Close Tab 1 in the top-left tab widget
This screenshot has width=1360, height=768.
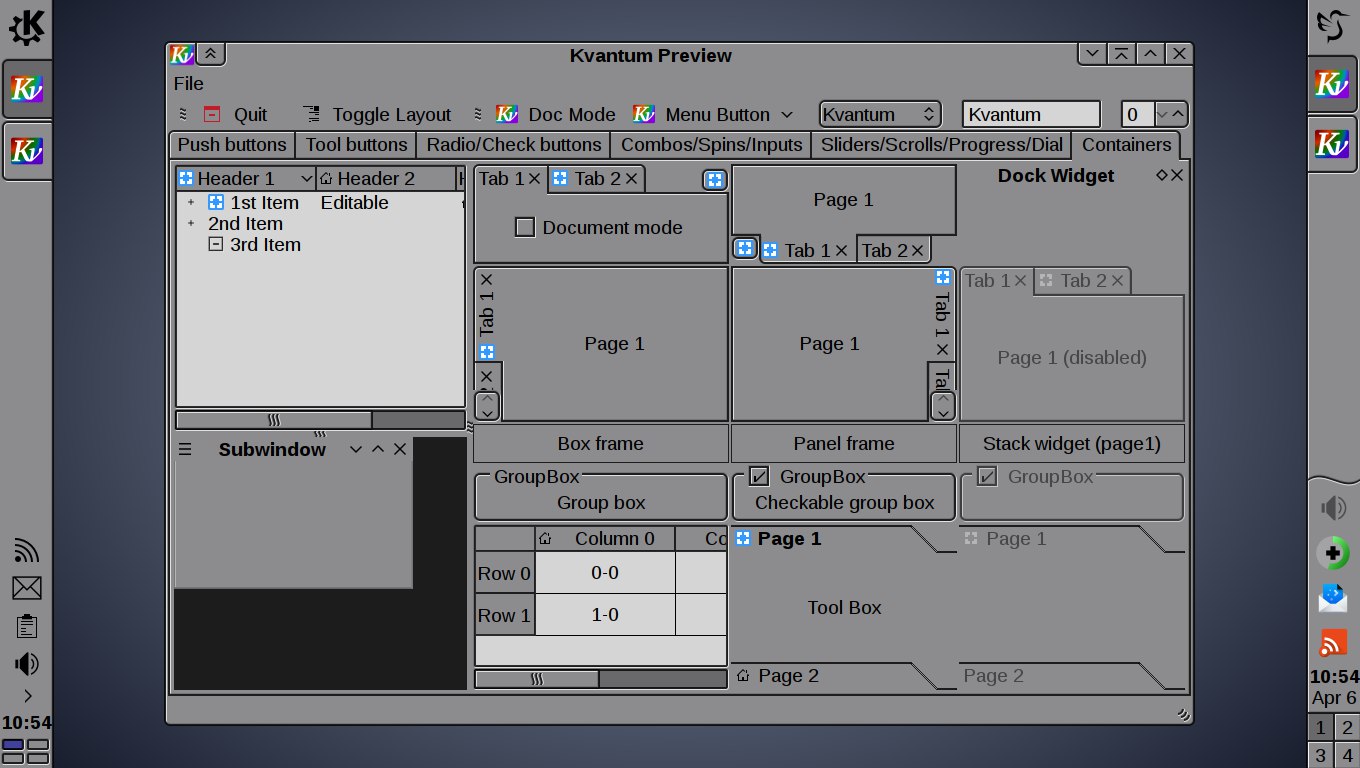point(534,179)
